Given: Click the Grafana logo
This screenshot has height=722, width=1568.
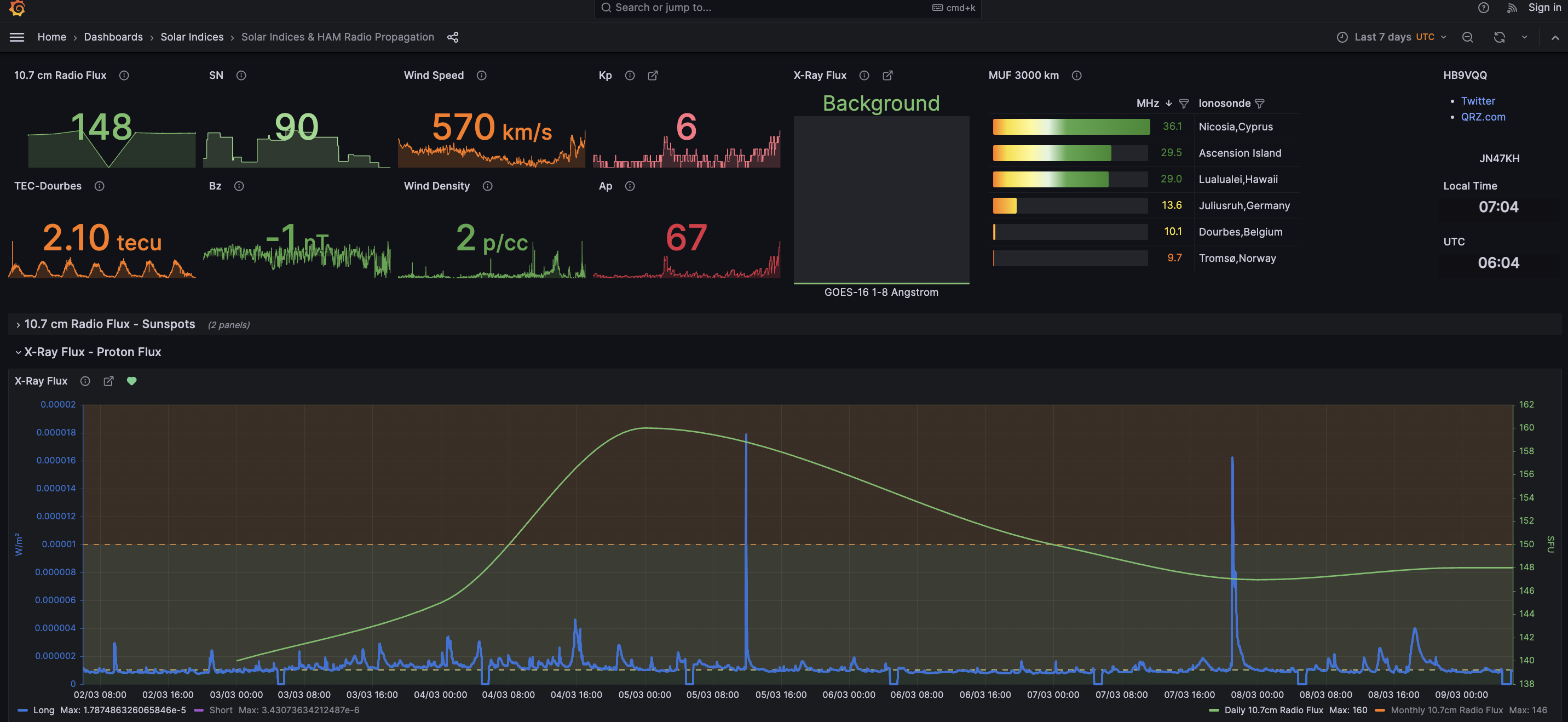Looking at the screenshot, I should (x=17, y=9).
